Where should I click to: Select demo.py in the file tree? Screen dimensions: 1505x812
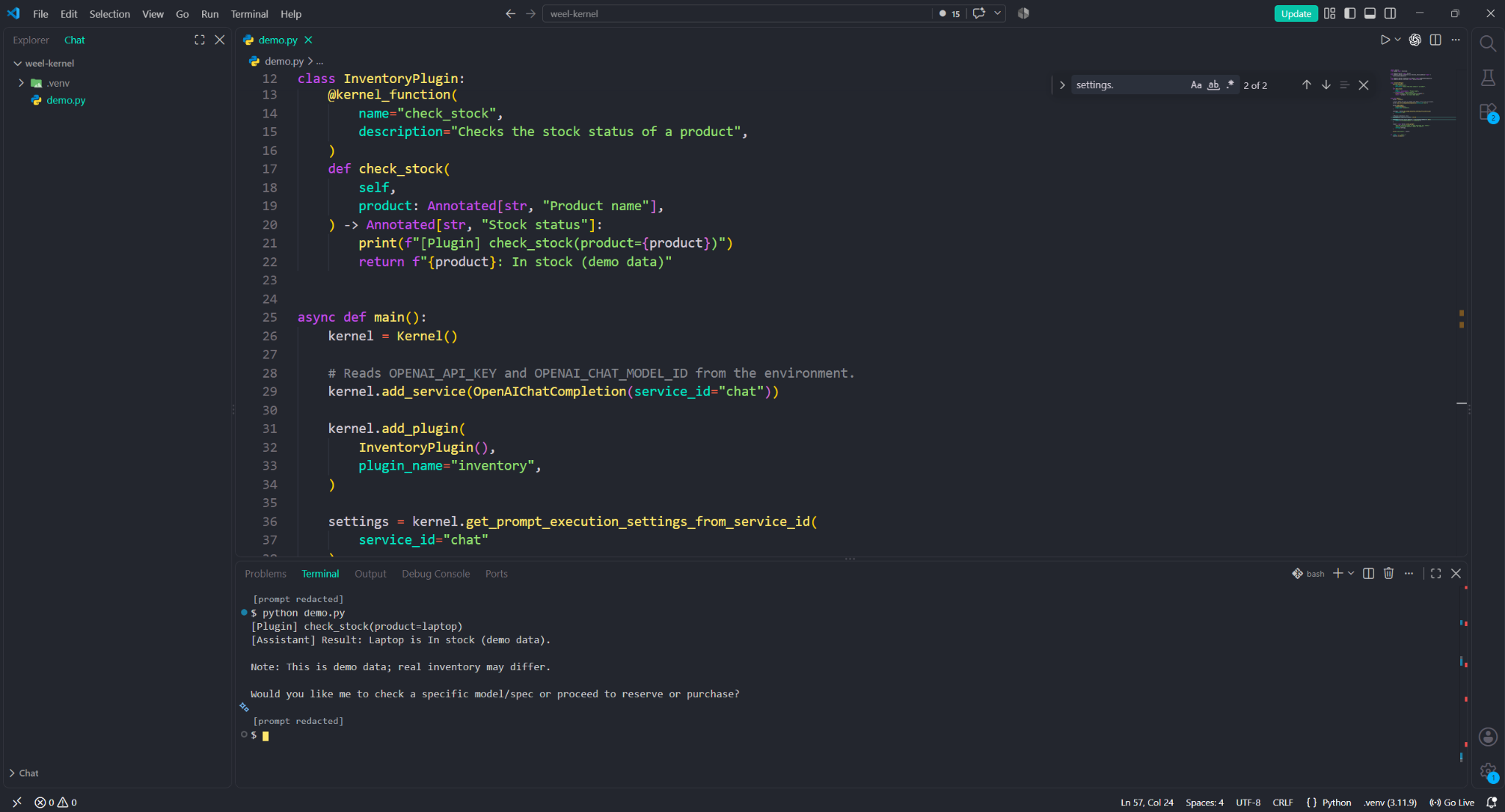(65, 100)
